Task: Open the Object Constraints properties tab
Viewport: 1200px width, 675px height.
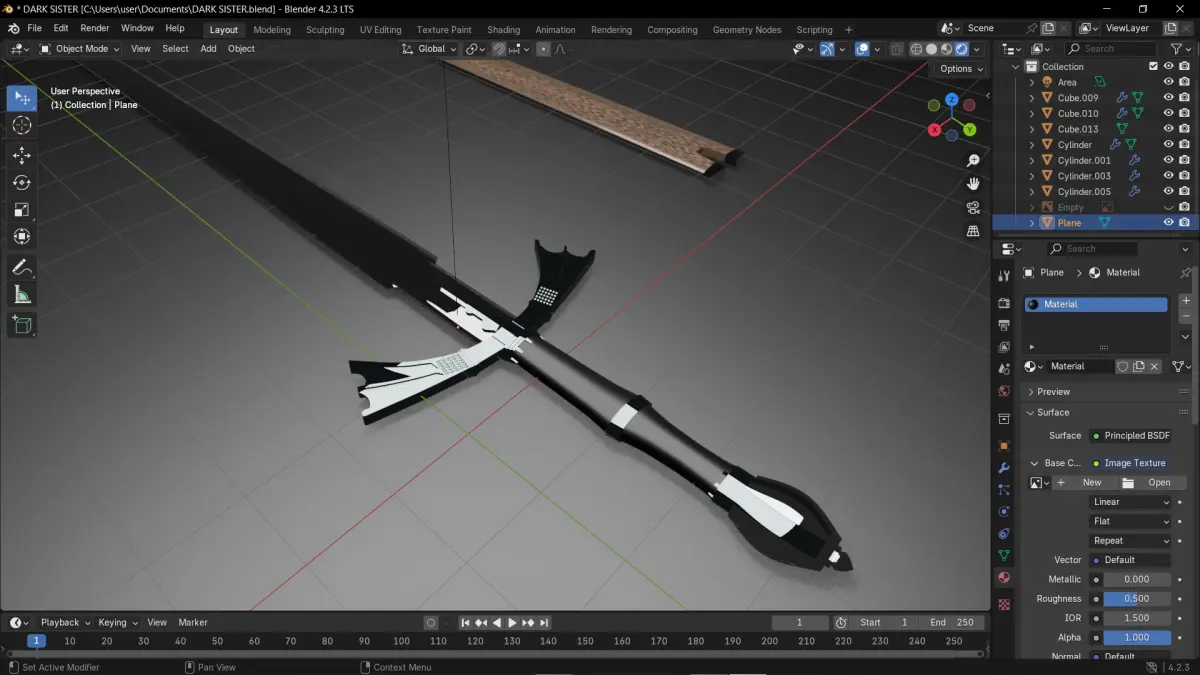Action: pyautogui.click(x=1004, y=533)
